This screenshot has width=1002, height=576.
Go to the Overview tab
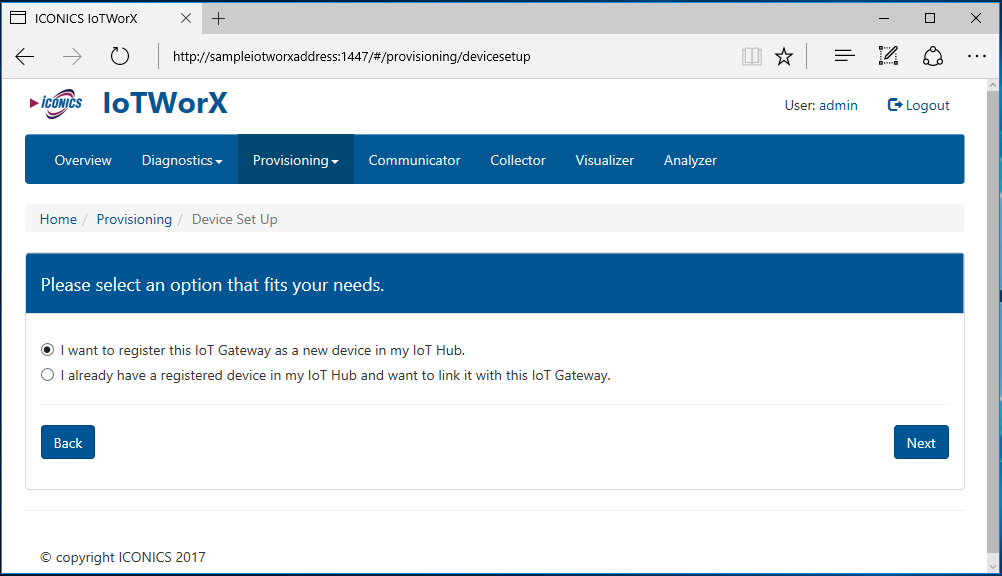(83, 160)
